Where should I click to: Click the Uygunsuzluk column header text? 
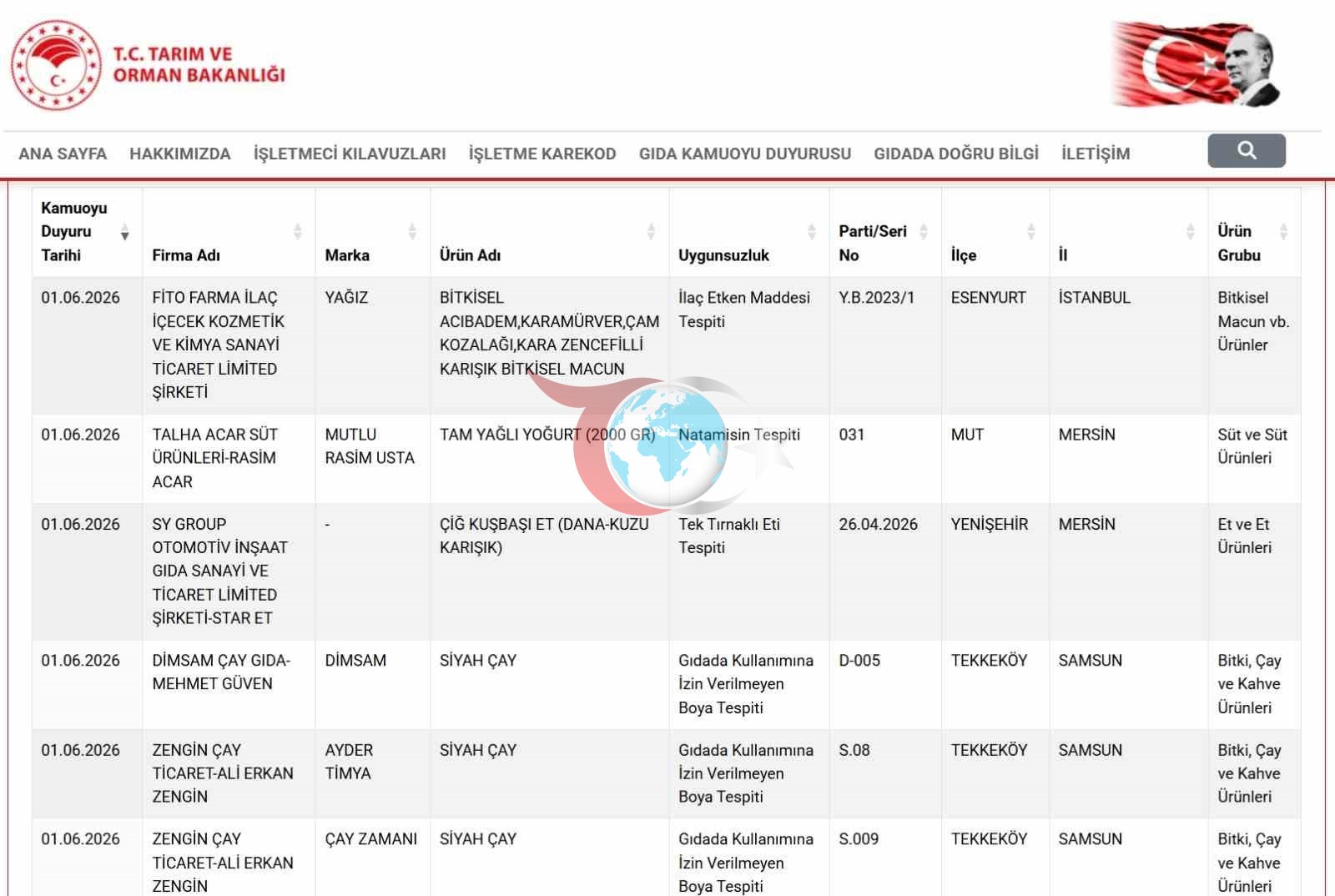(723, 255)
